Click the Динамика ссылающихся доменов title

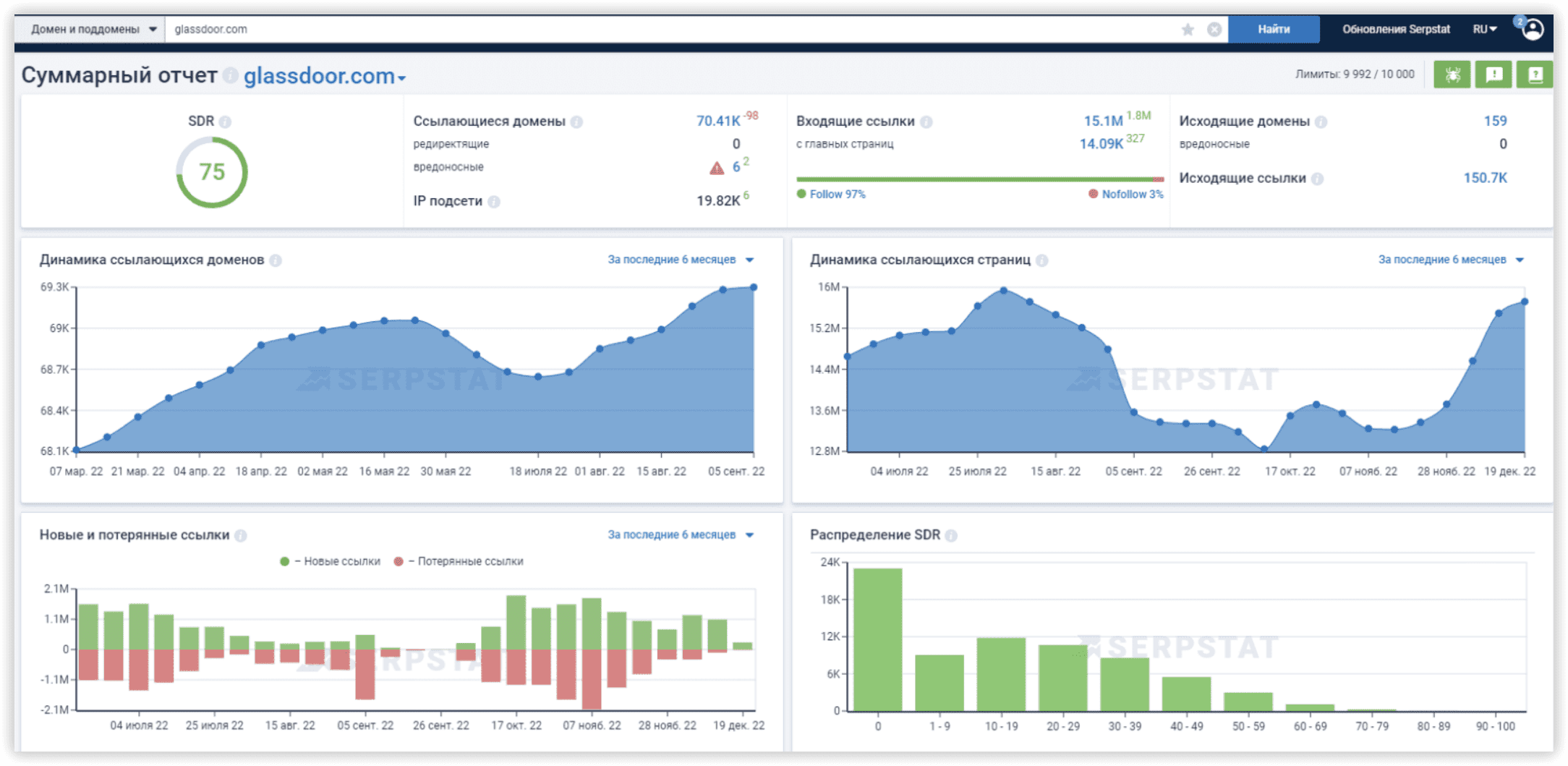(x=152, y=260)
